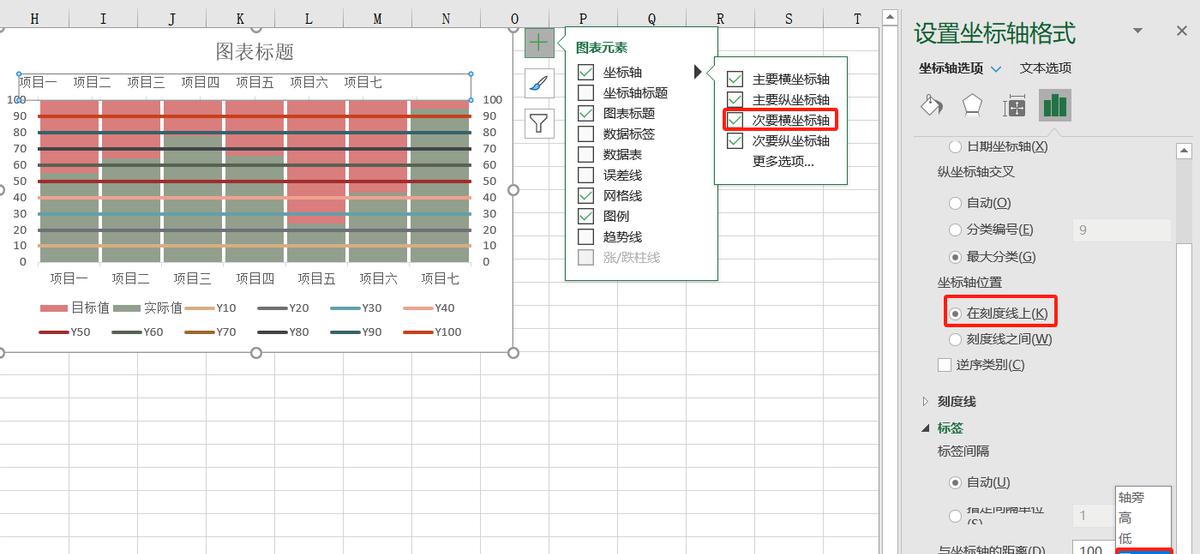Enable the 趋势线 checkbox

[586, 237]
